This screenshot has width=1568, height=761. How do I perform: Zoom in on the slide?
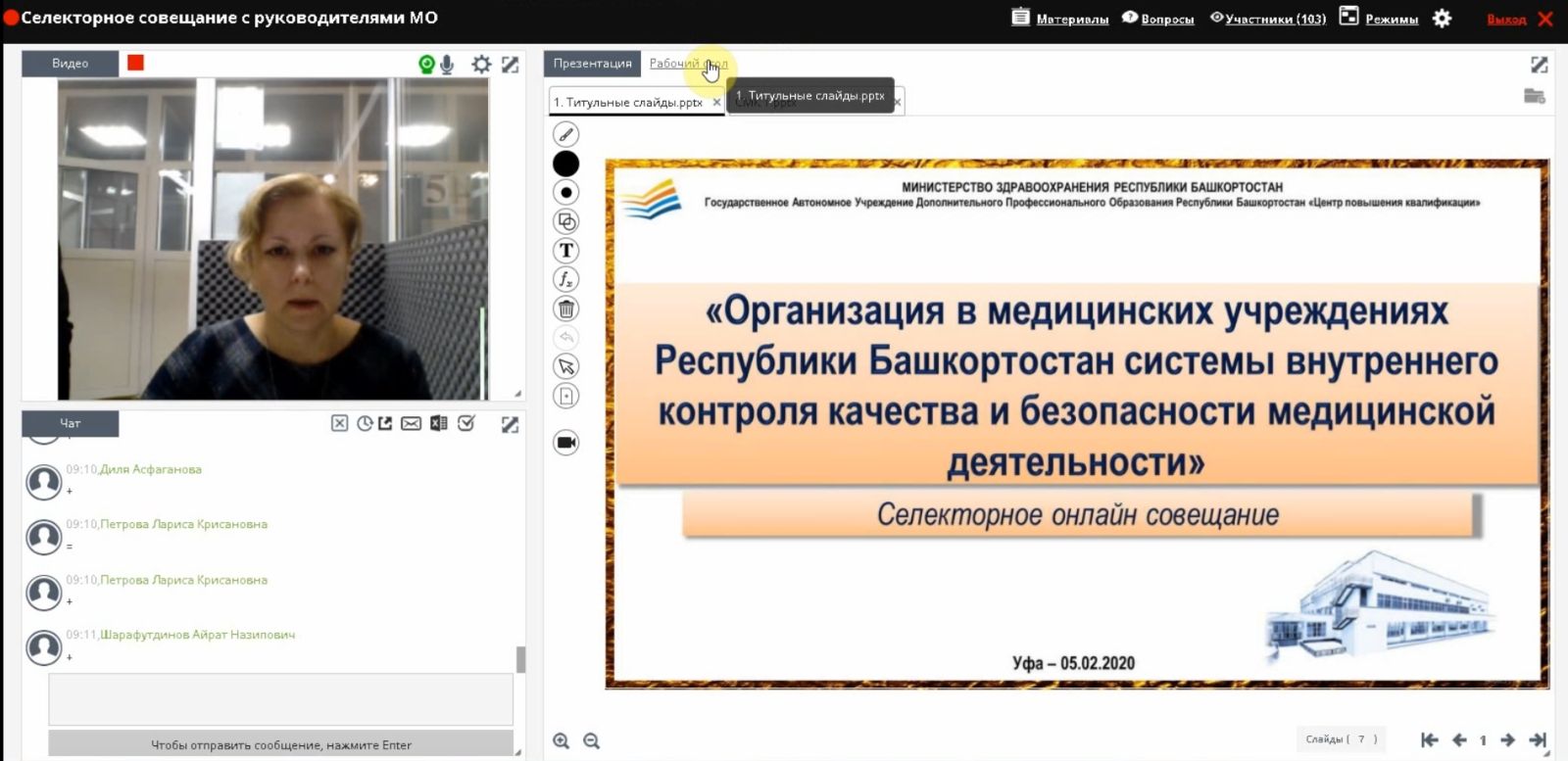tap(561, 741)
